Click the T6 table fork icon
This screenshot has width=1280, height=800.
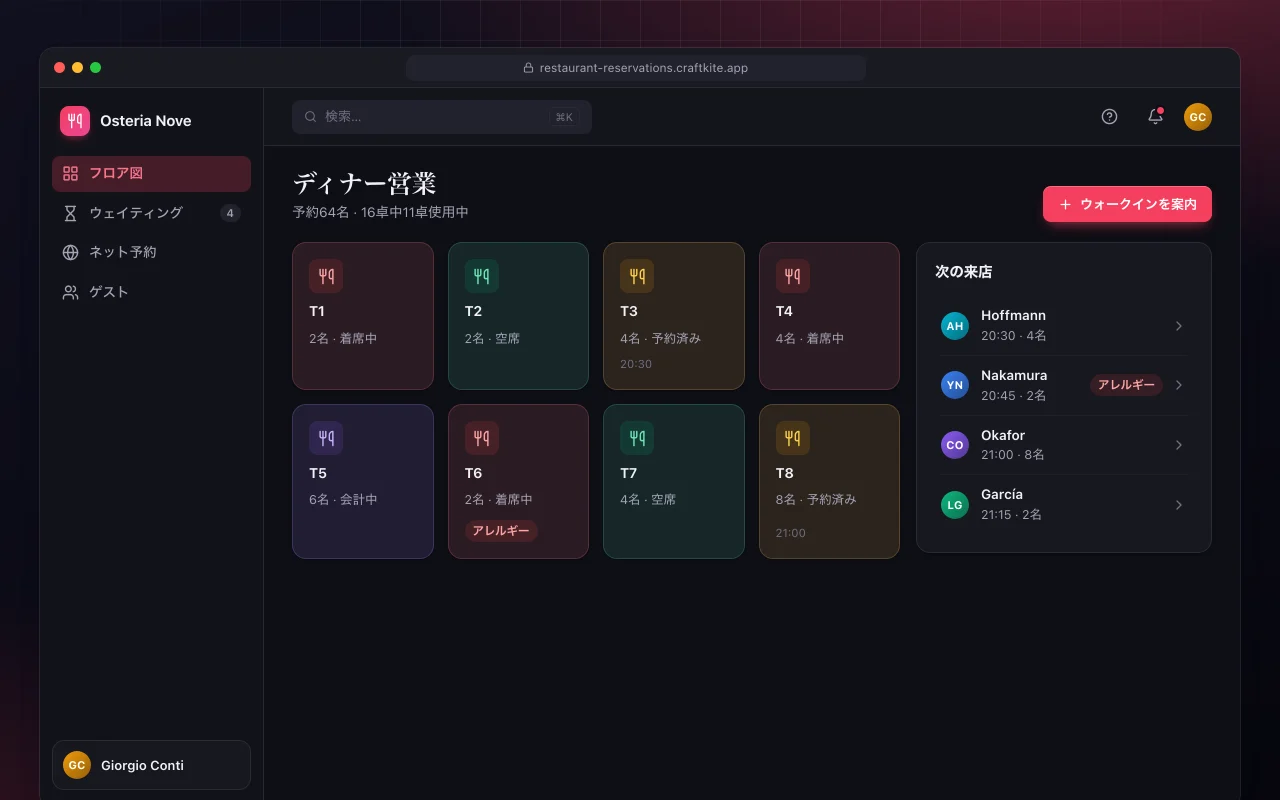click(482, 438)
